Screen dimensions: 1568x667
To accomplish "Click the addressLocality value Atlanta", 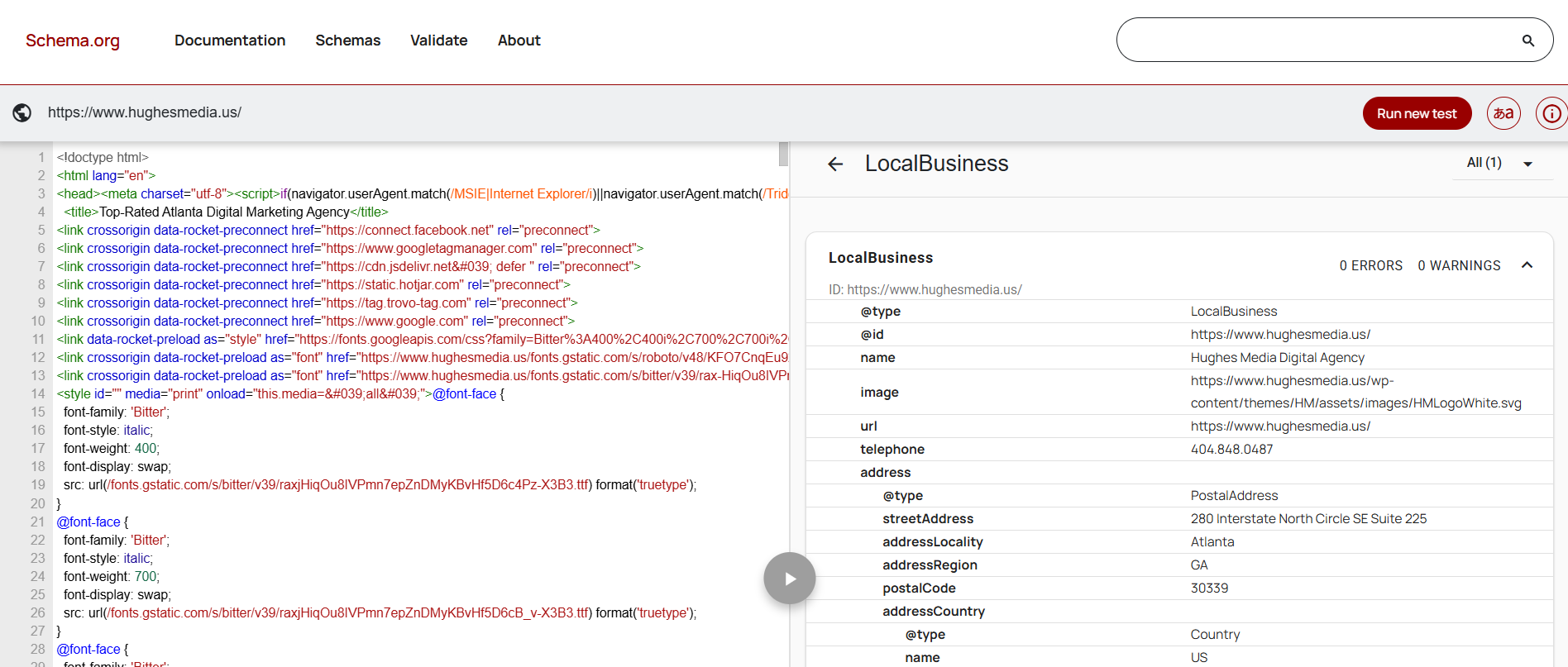I will click(x=1212, y=542).
